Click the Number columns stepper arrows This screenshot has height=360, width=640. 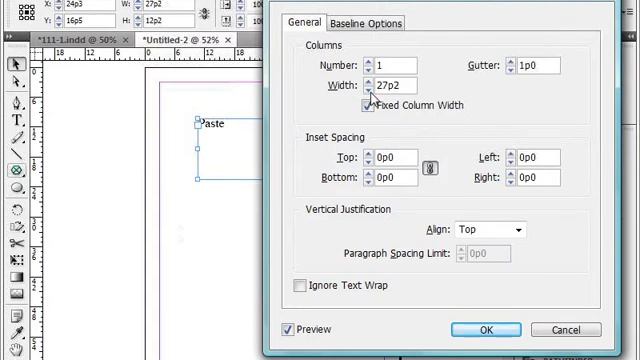click(x=368, y=66)
